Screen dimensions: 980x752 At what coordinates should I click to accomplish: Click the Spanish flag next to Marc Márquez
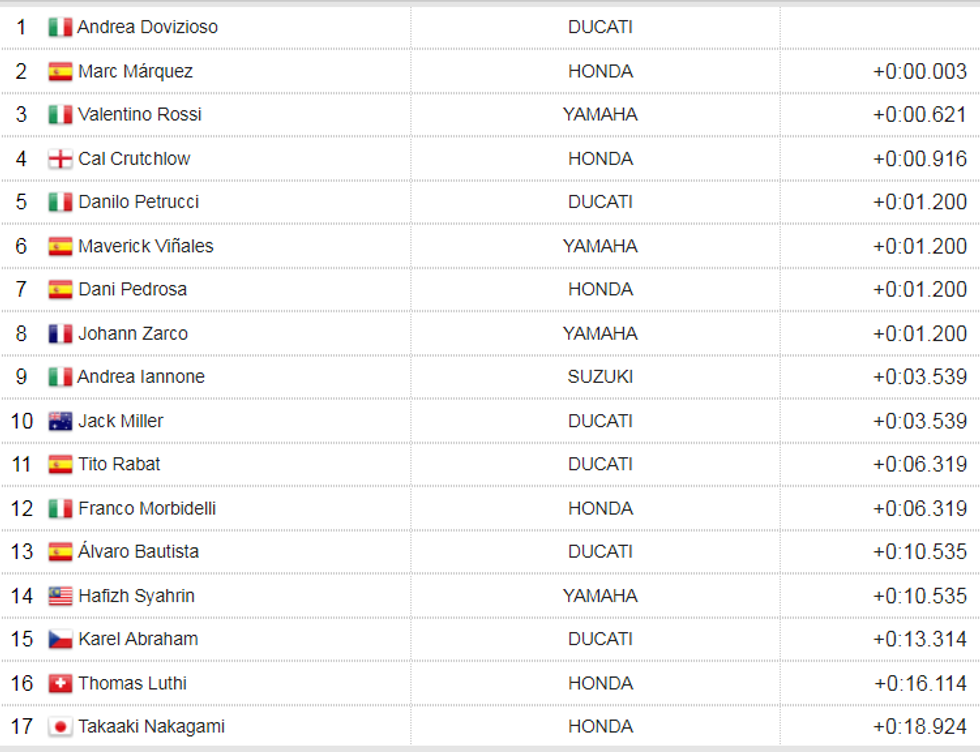pos(60,72)
